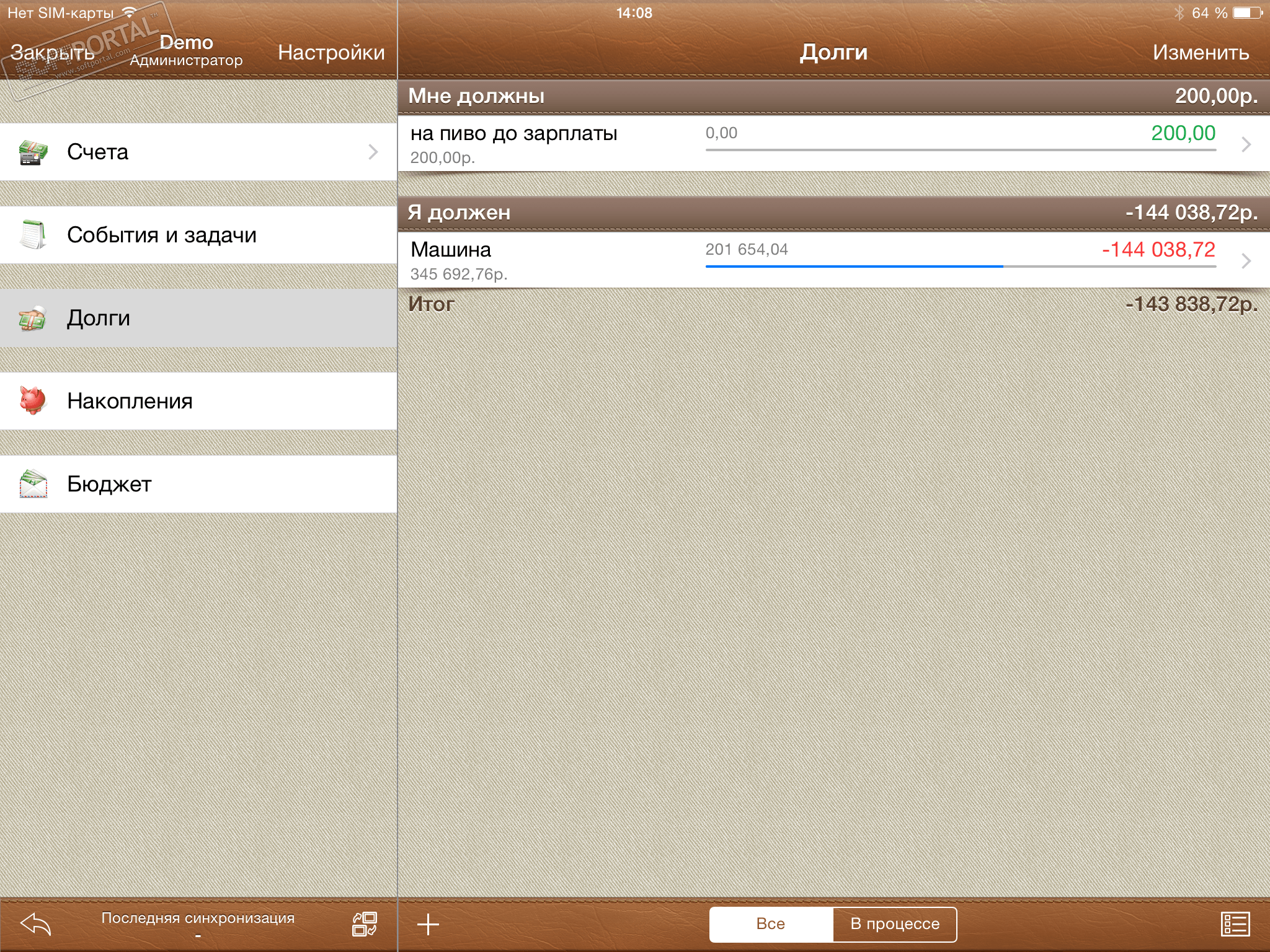Click the Счета cash icon
The image size is (1270, 952).
[x=33, y=152]
